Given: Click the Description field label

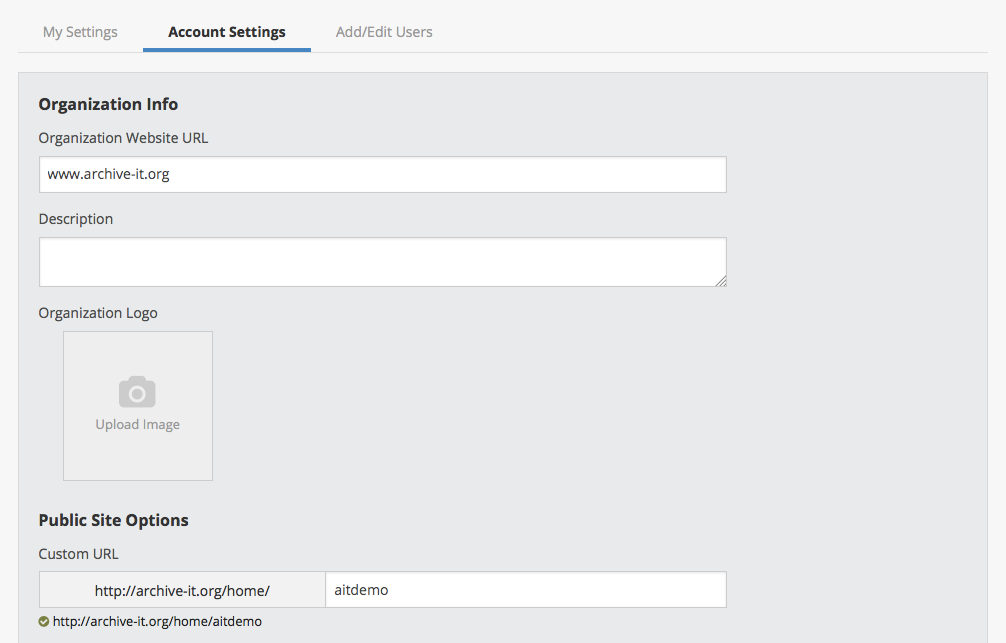Looking at the screenshot, I should pos(76,219).
